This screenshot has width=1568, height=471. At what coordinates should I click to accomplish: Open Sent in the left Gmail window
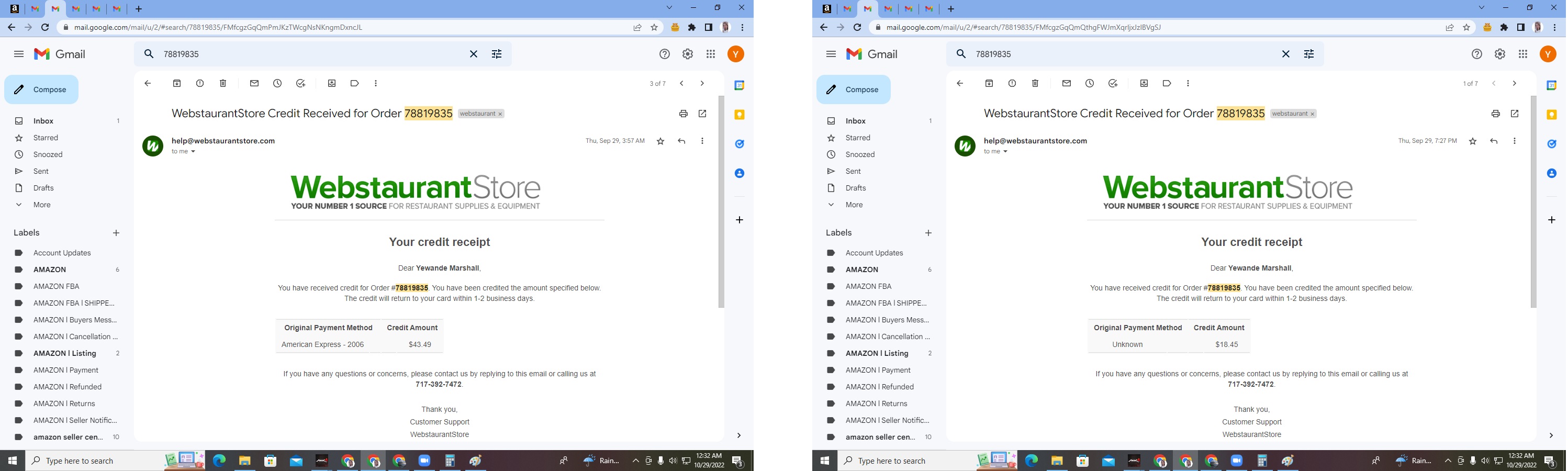pyautogui.click(x=41, y=172)
